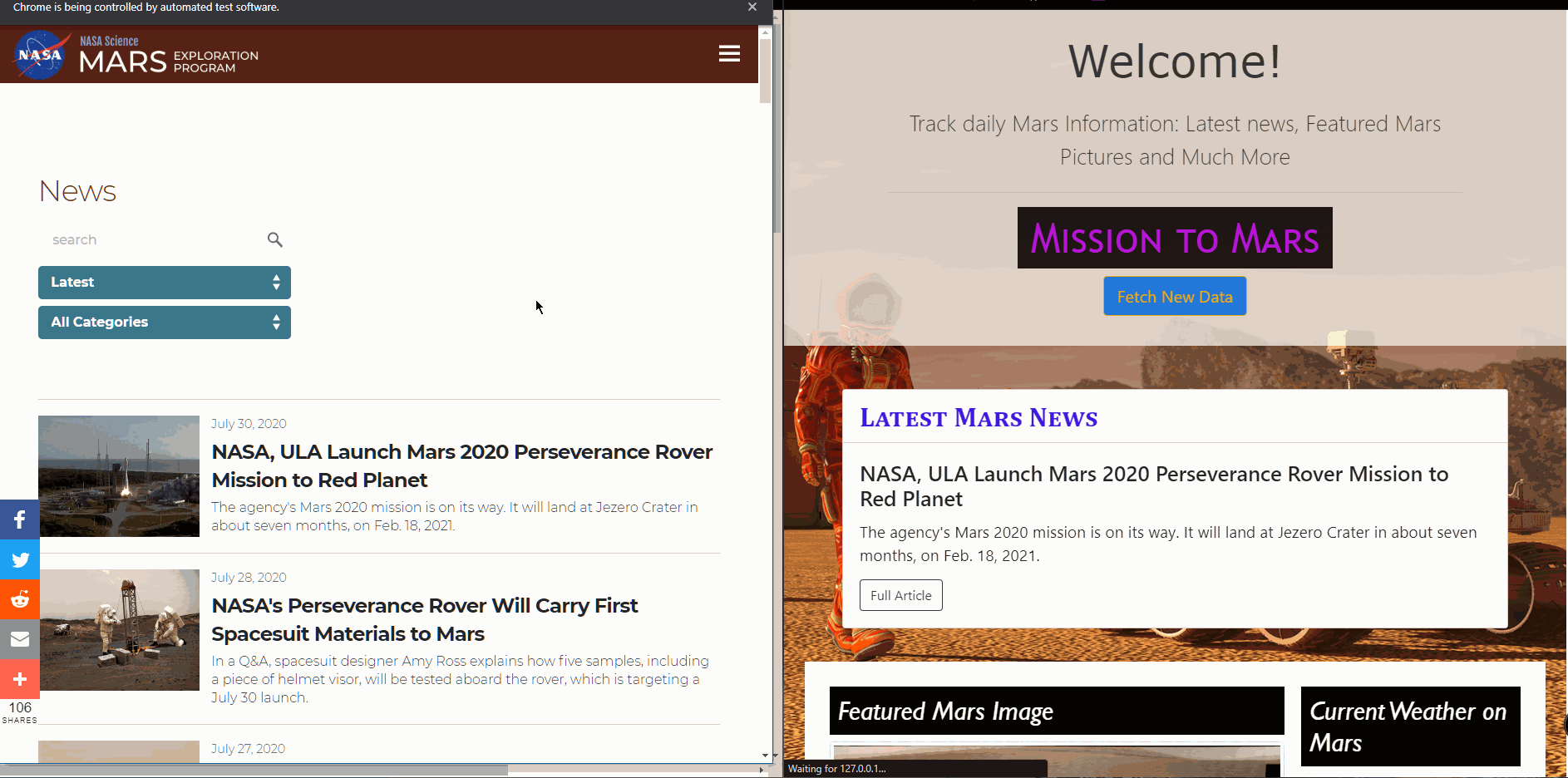This screenshot has height=778, width=1568.
Task: Open the hamburger menu on NASA Mars site
Action: click(729, 54)
